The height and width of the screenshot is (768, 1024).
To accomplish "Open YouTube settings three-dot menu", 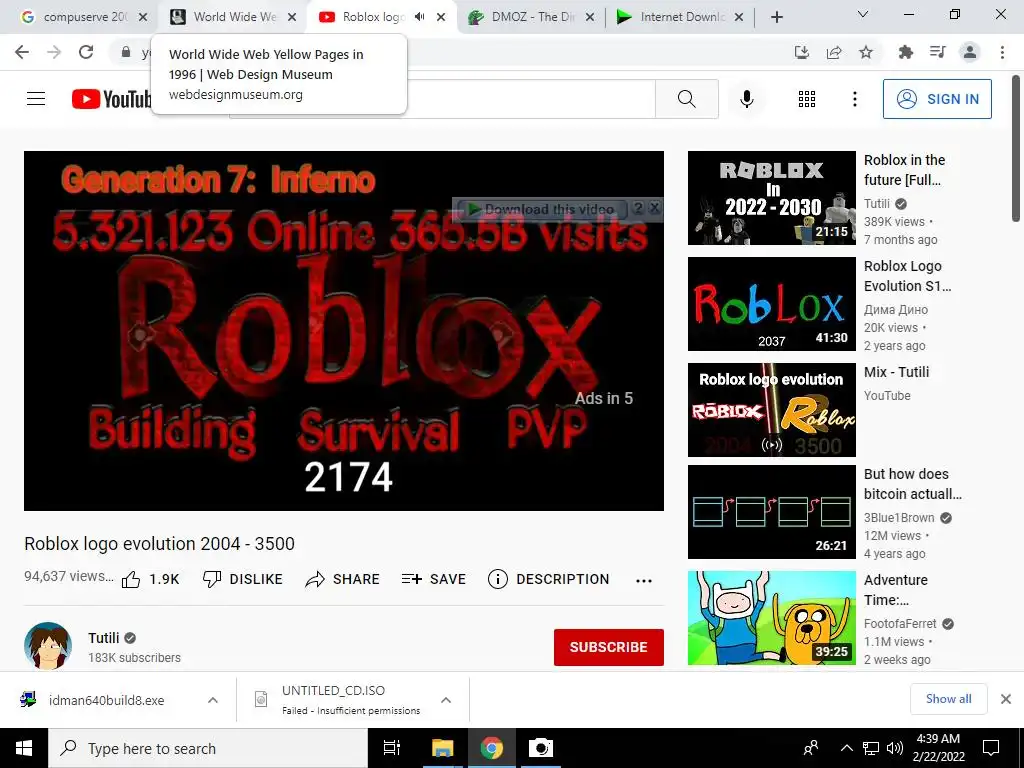I will pos(854,99).
